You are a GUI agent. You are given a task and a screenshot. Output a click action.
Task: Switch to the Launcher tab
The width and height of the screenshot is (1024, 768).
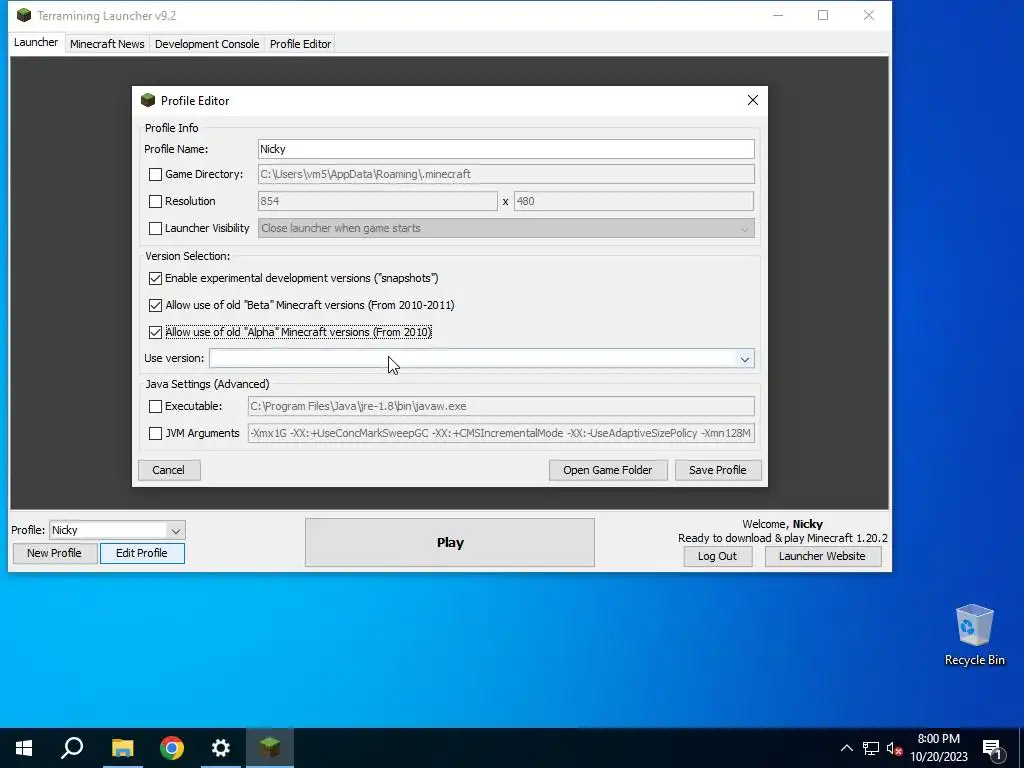click(x=36, y=42)
